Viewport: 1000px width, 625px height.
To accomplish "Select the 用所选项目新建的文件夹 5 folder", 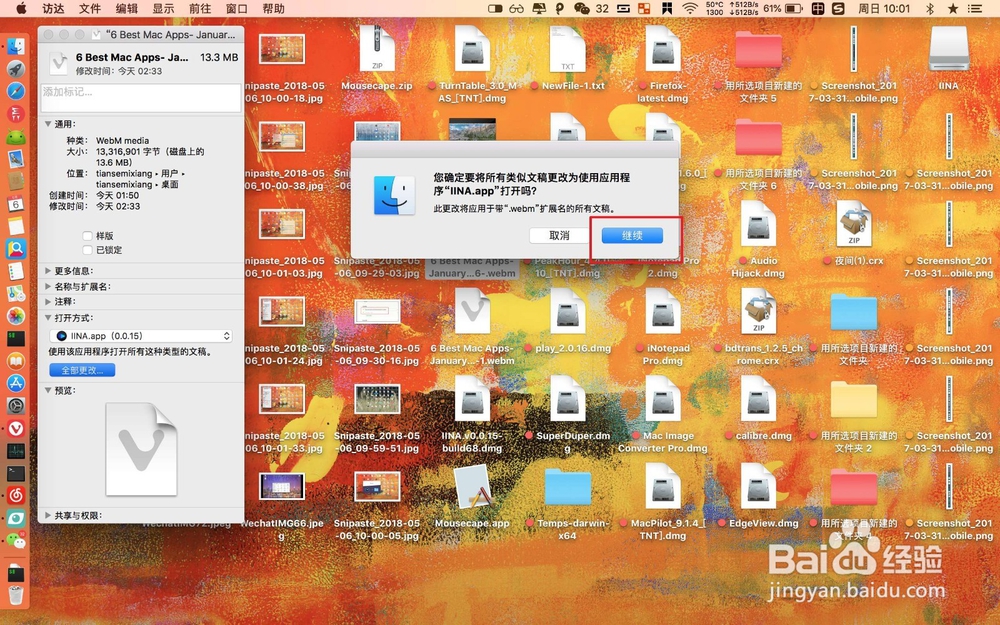I will coord(758,49).
